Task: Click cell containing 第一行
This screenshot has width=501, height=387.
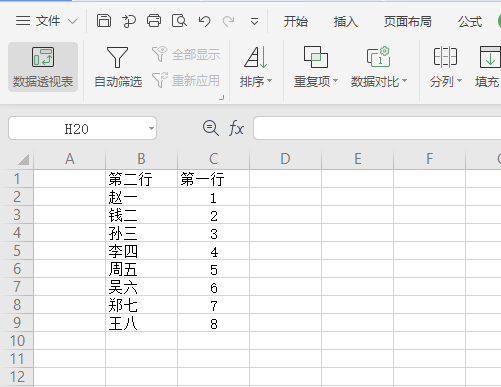Action: click(x=213, y=179)
